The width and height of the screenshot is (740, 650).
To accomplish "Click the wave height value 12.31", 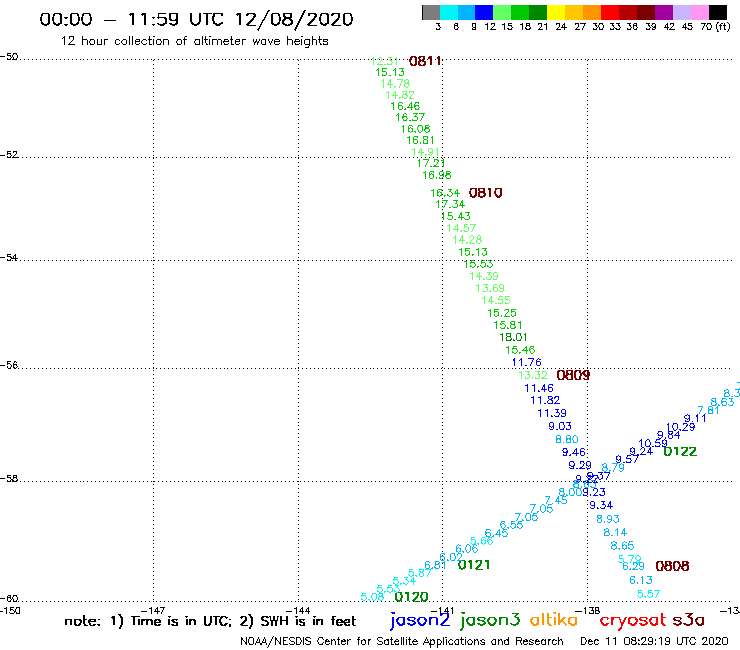I will coord(385,61).
